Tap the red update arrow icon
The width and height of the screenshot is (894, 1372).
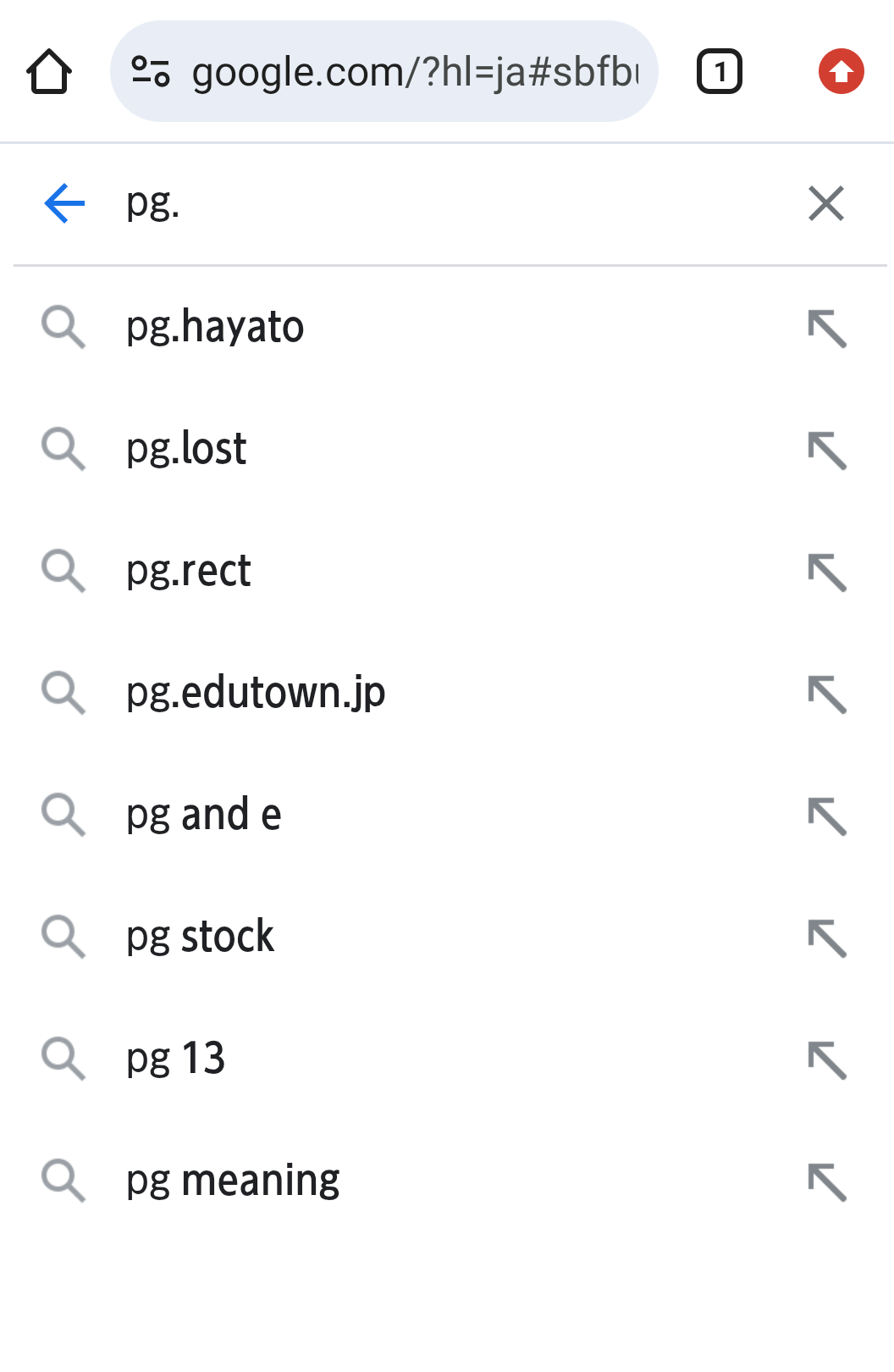click(841, 72)
